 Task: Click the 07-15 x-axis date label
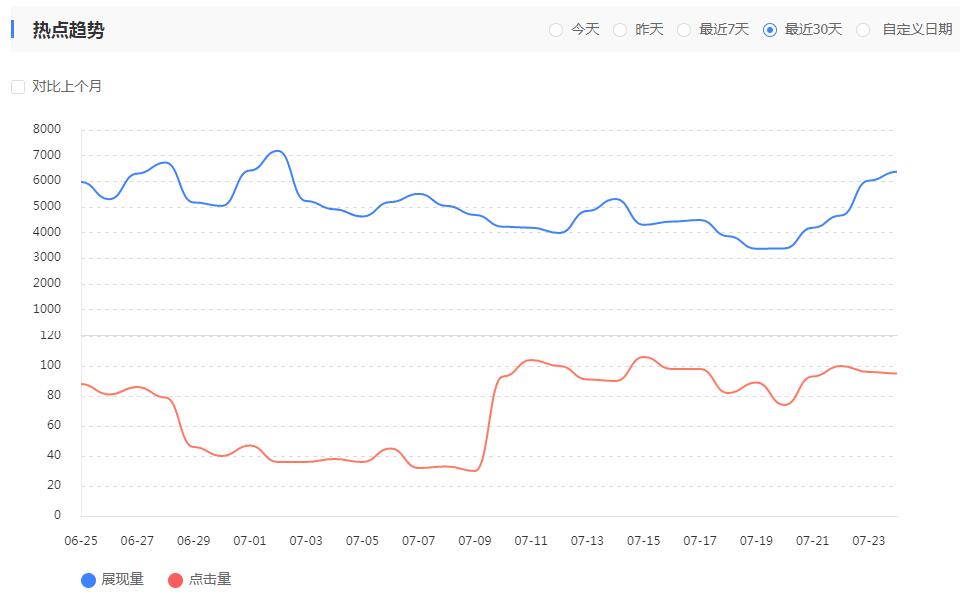[644, 541]
